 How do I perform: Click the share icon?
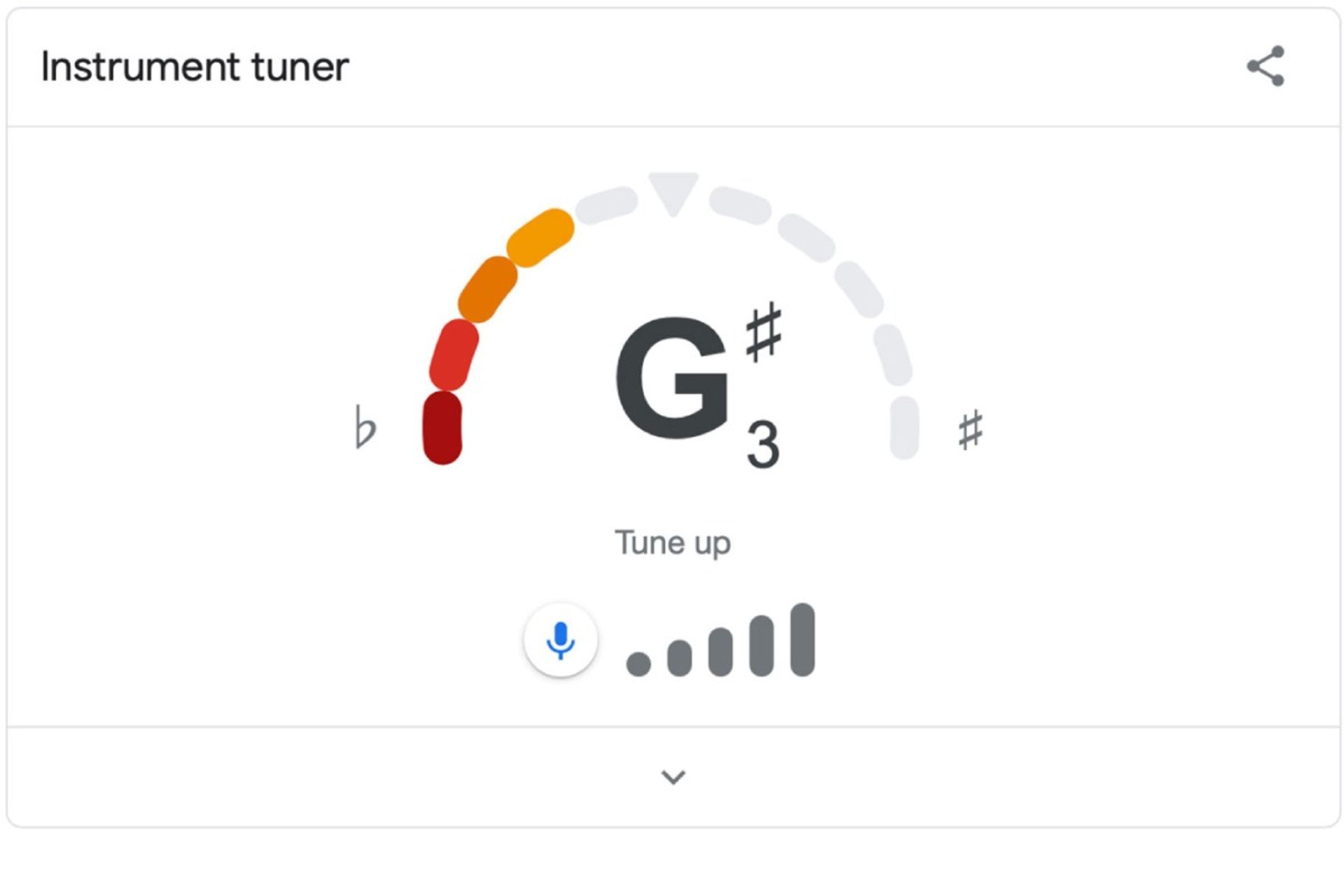[1266, 66]
